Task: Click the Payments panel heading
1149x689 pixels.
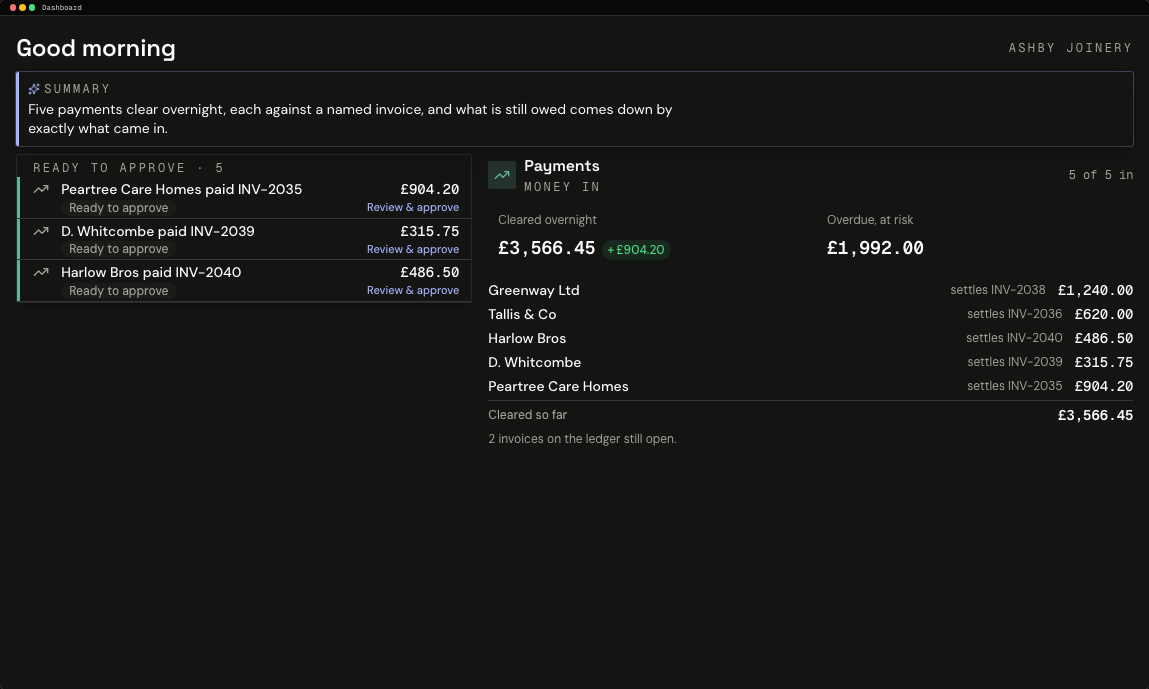Action: 561,166
